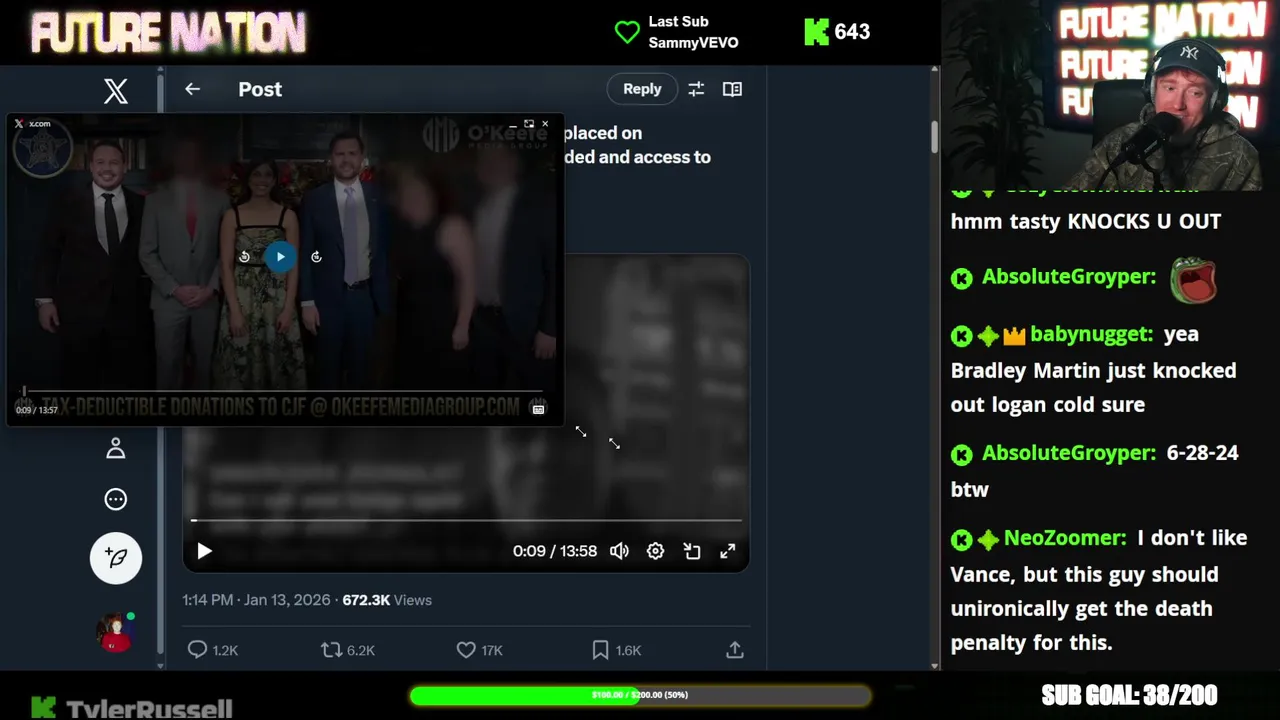
Task: Open the reader view book icon
Action: point(732,89)
